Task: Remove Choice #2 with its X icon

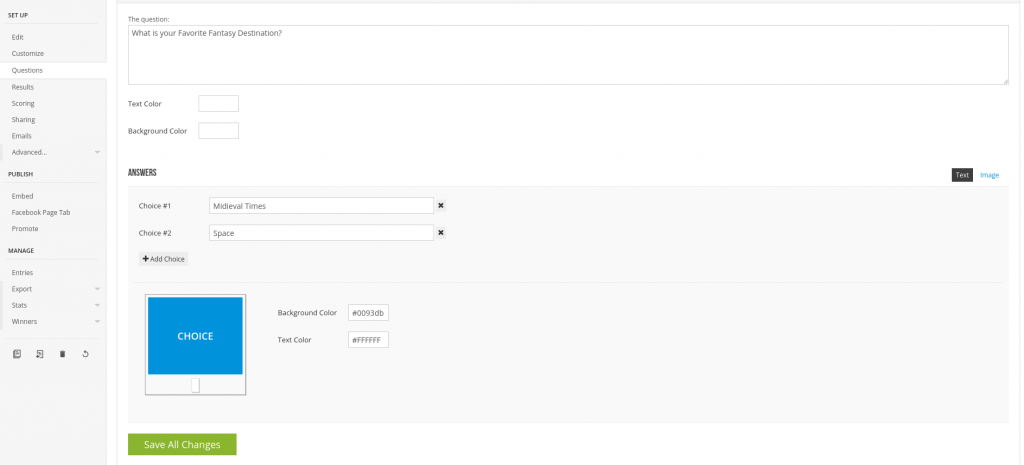Action: click(x=441, y=232)
